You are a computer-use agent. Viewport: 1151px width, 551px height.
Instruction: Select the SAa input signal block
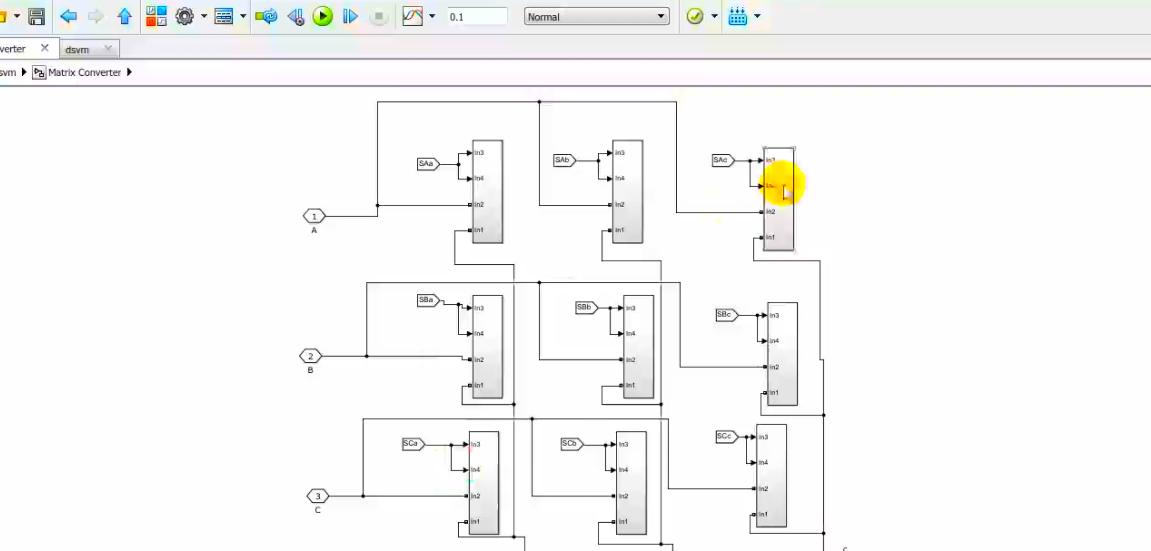427,163
